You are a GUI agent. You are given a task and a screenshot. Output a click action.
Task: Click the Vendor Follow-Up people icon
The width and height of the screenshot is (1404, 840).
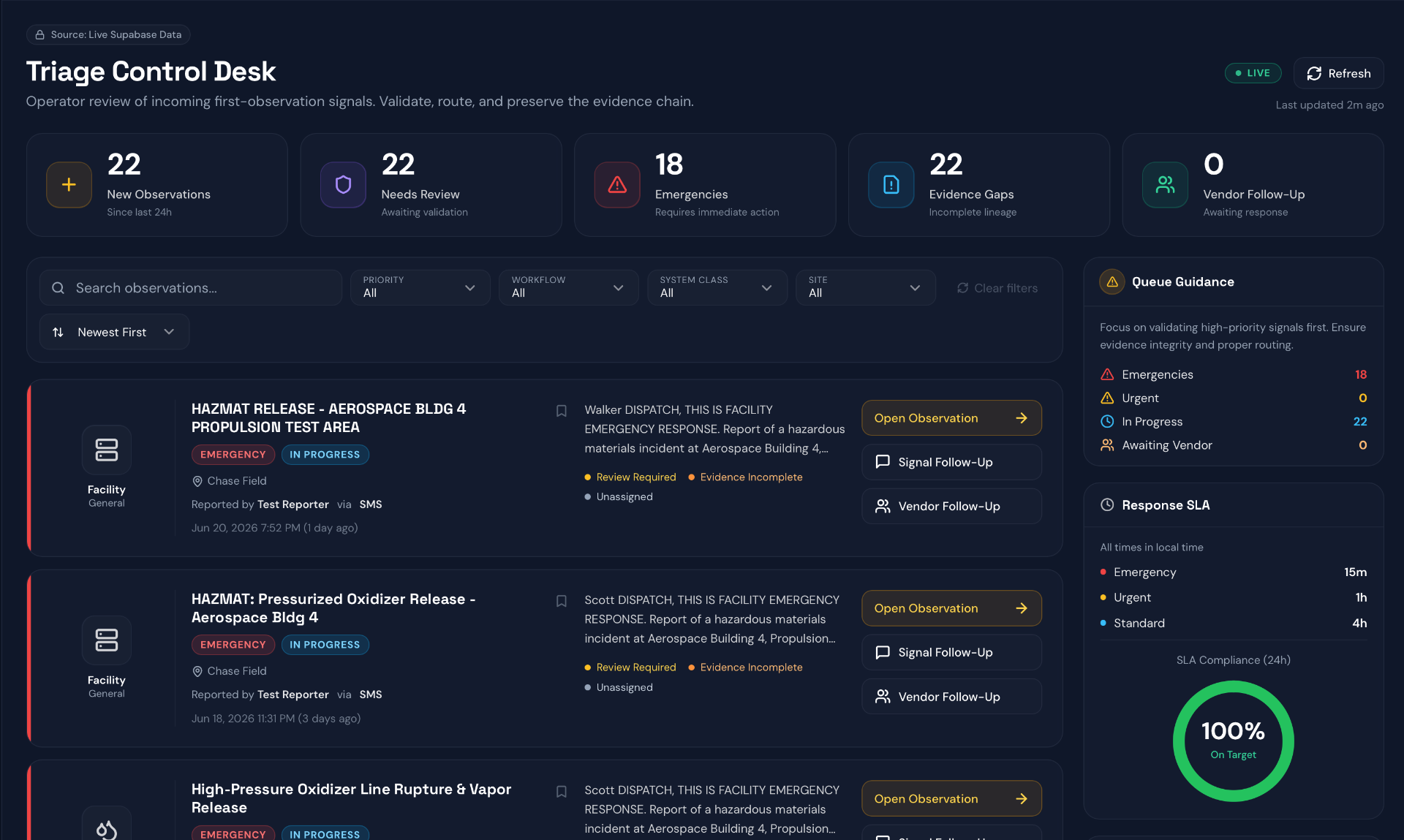point(1165,185)
